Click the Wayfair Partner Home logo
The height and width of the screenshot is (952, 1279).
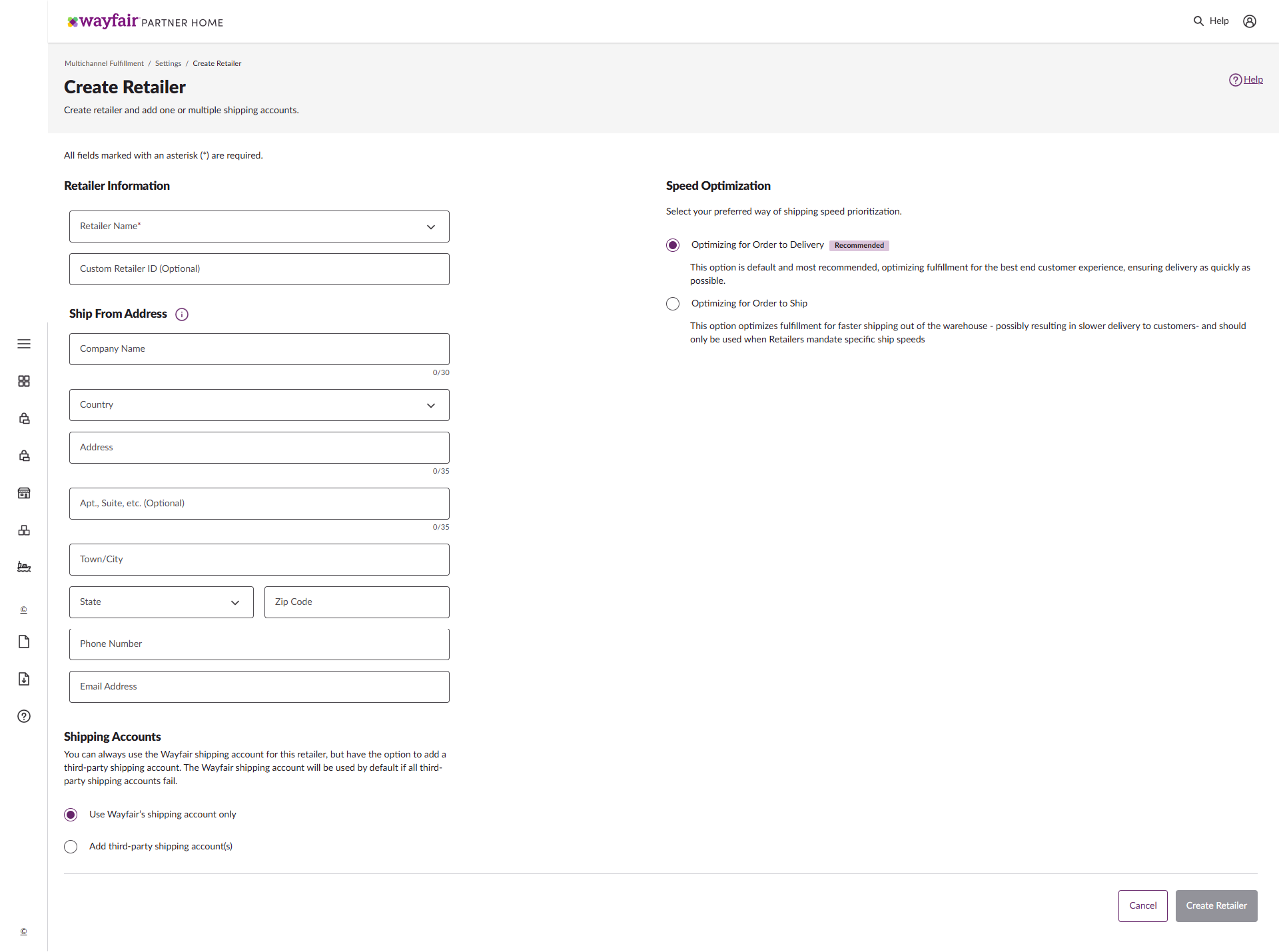145,21
